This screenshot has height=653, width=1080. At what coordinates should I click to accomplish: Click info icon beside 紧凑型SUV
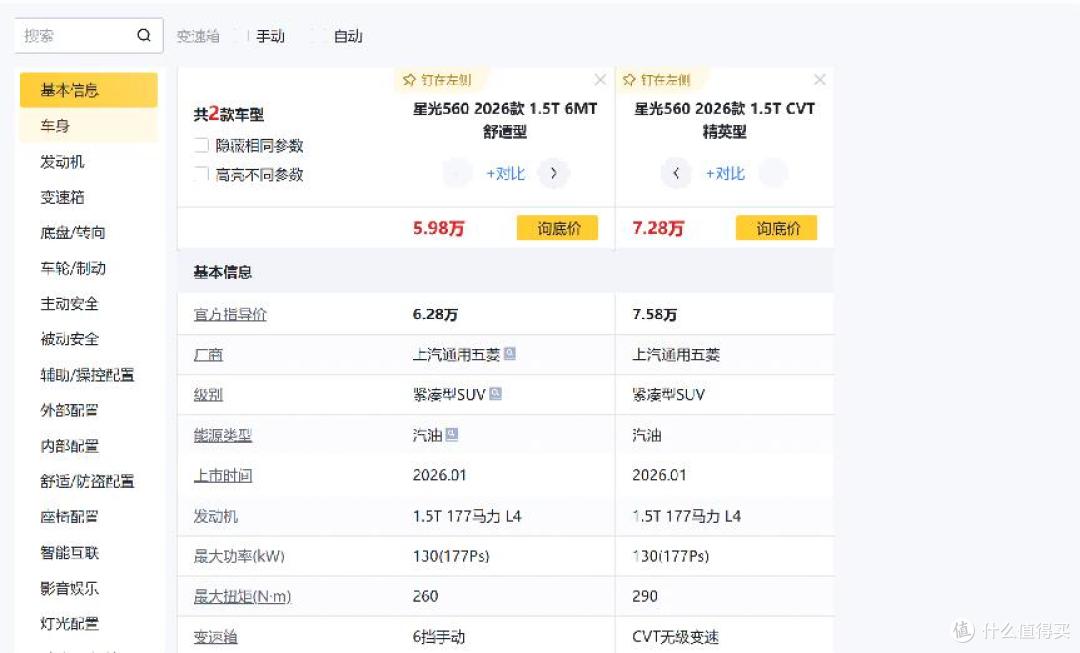point(495,394)
